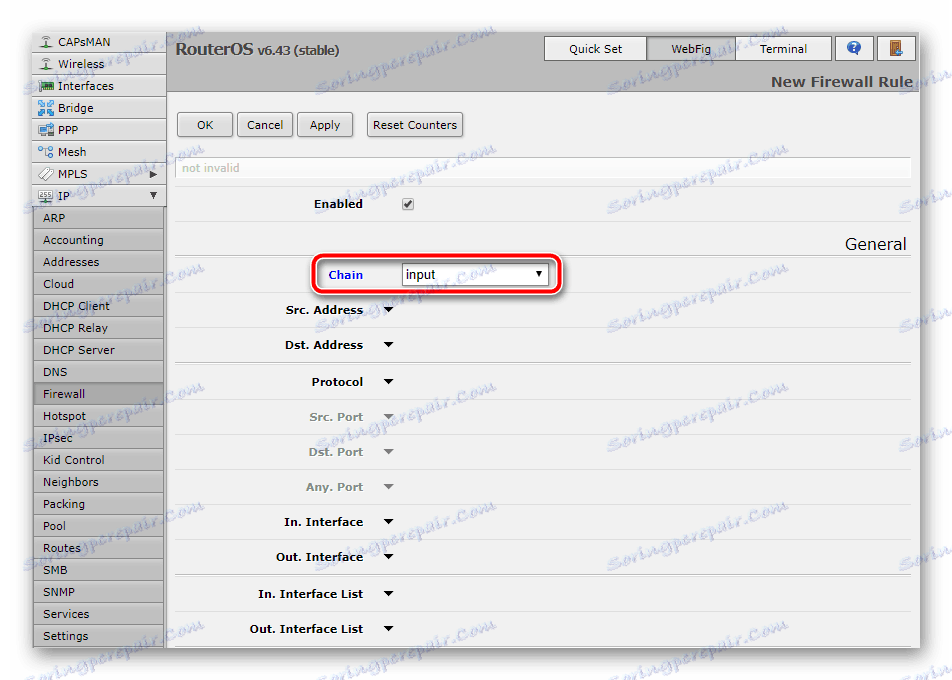Open the Packing menu item
Screen dimensions: 952x680
[x=98, y=504]
